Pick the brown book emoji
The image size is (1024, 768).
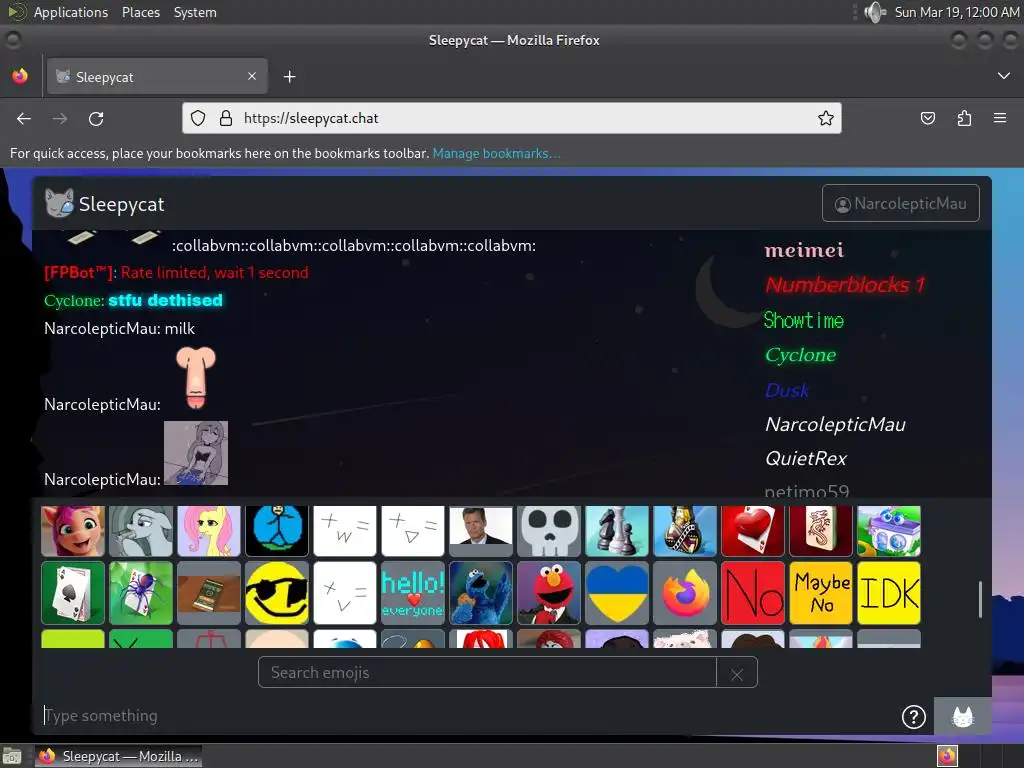click(209, 593)
